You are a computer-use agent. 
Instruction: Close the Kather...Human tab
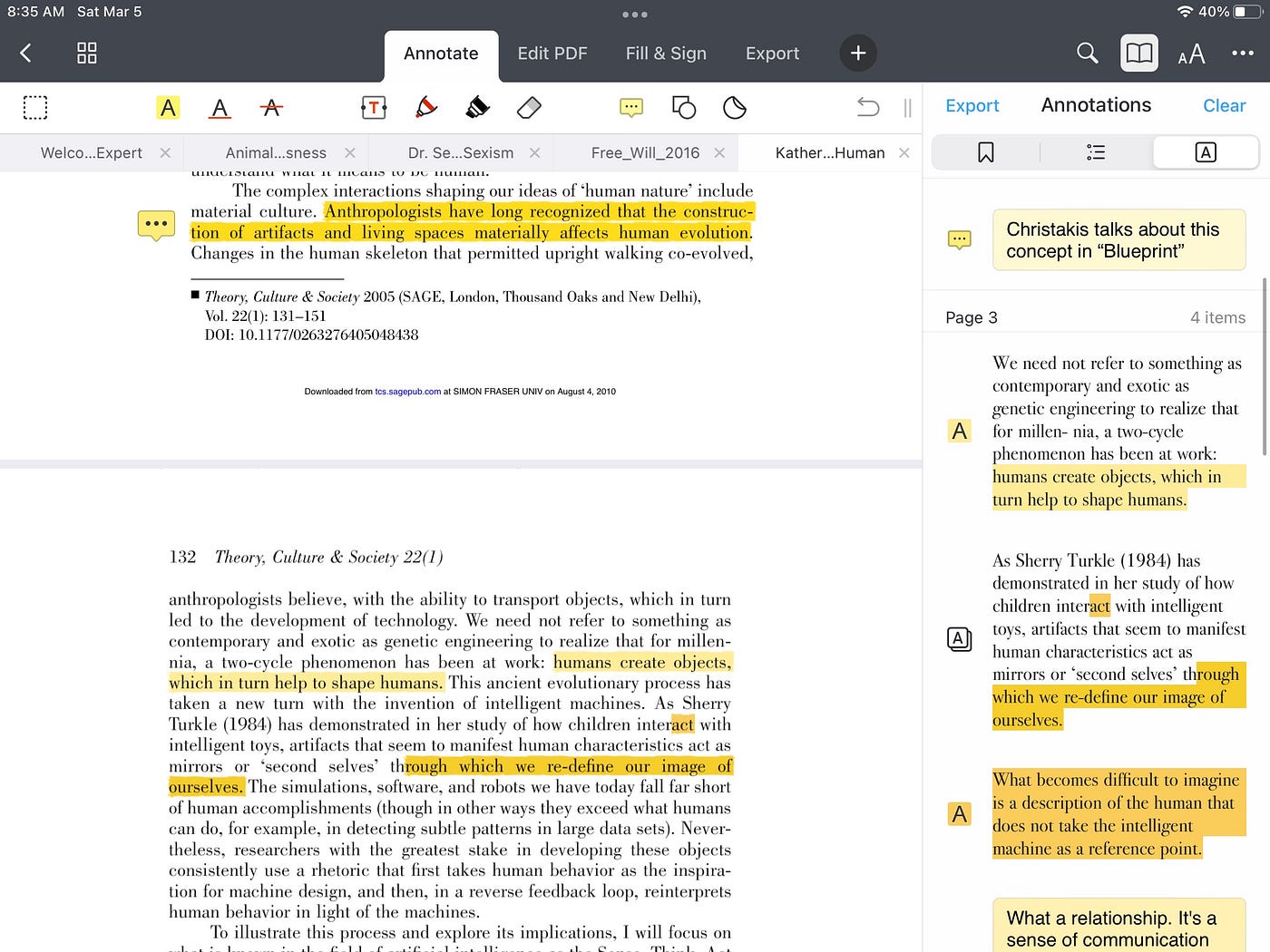pos(904,153)
